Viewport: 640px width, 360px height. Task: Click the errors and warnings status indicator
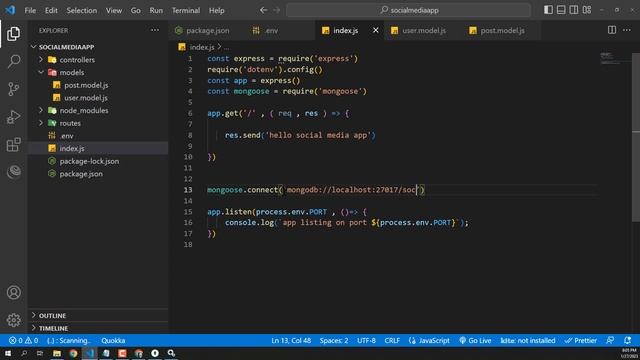point(23,340)
